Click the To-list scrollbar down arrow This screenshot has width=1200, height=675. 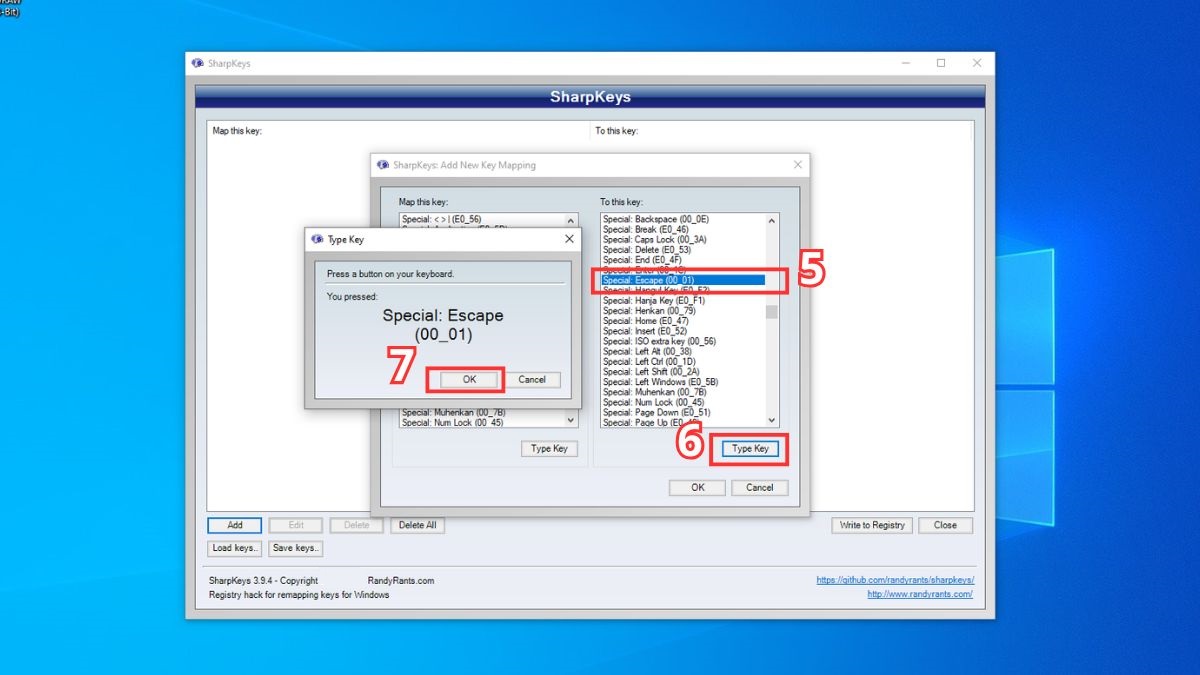[772, 421]
